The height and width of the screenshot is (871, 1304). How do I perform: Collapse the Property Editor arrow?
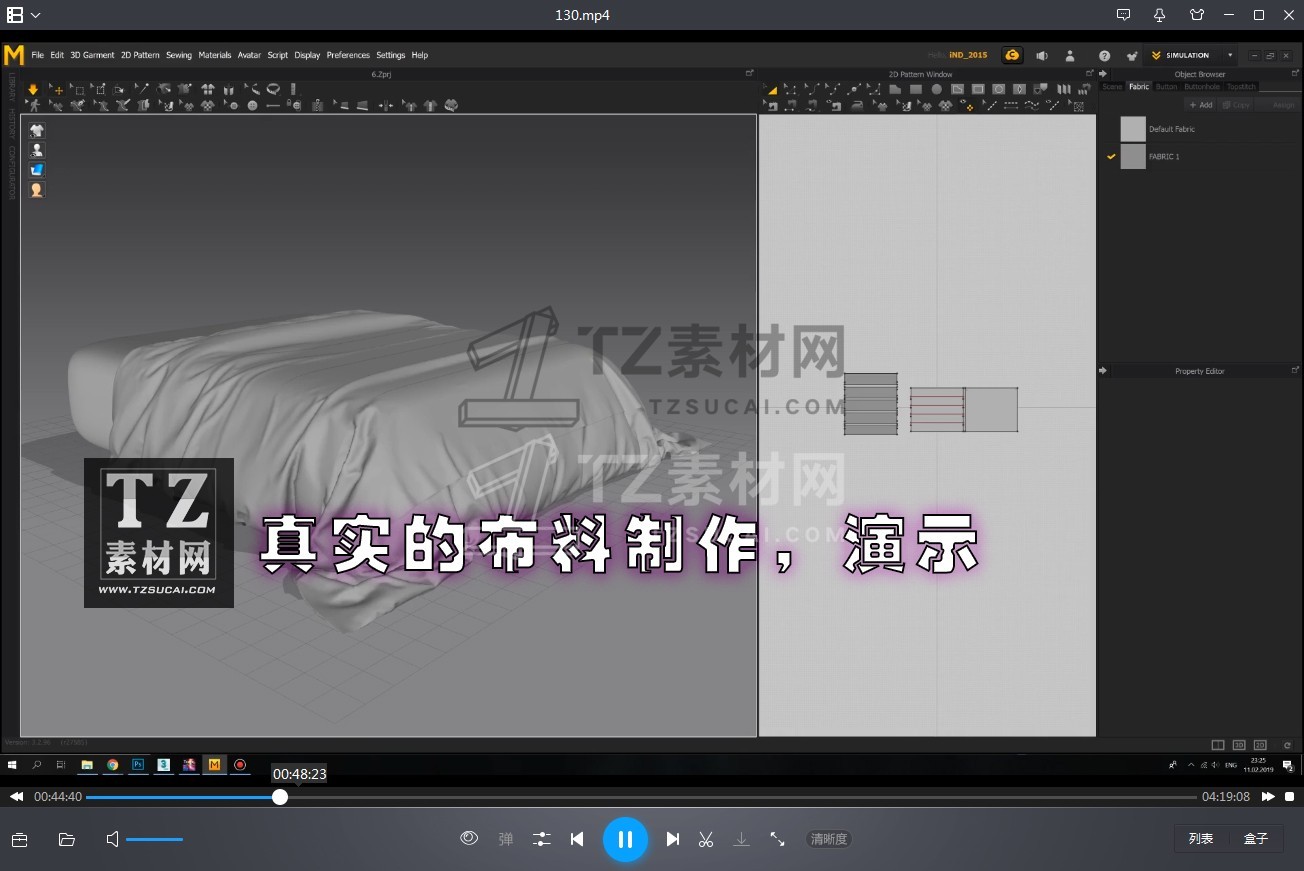1103,371
